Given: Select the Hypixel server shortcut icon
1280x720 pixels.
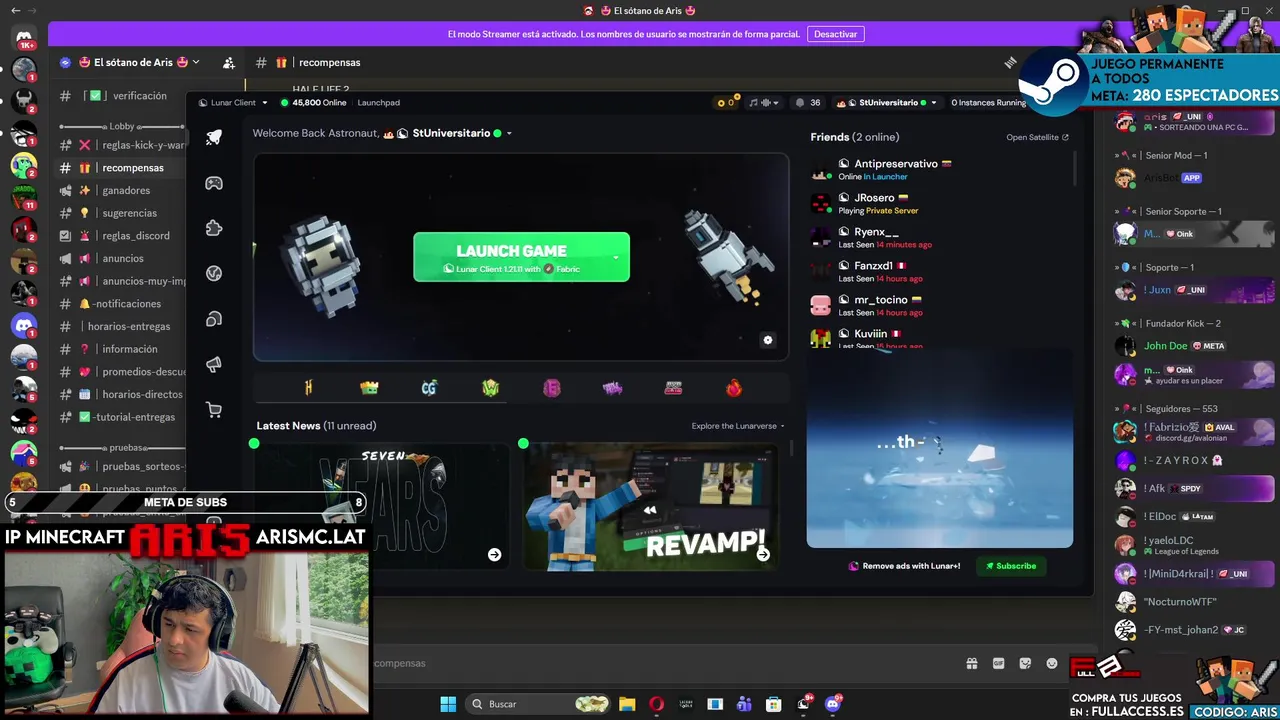Looking at the screenshot, I should [x=308, y=388].
